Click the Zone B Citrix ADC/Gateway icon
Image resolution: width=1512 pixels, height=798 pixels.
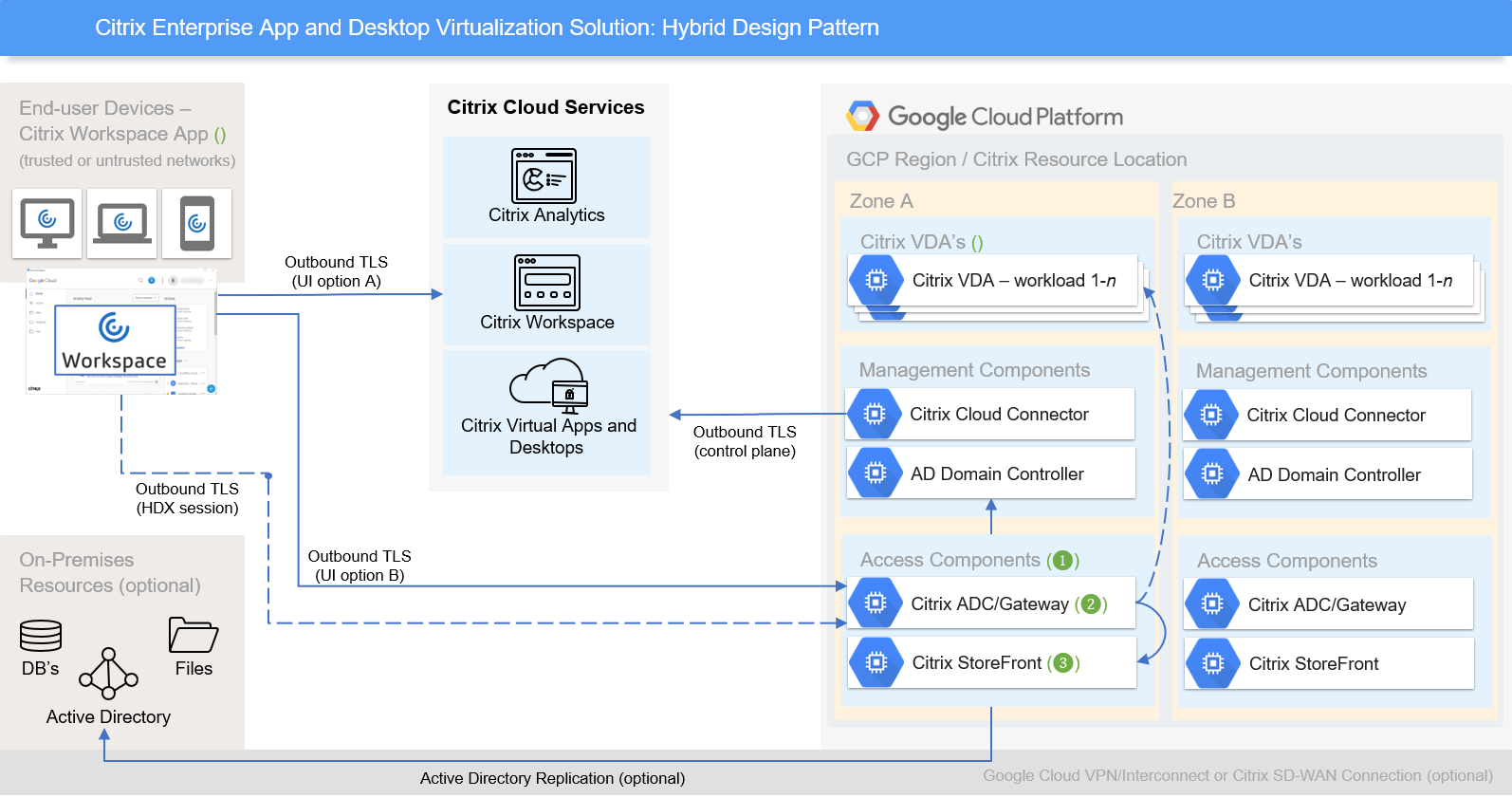click(x=1212, y=603)
